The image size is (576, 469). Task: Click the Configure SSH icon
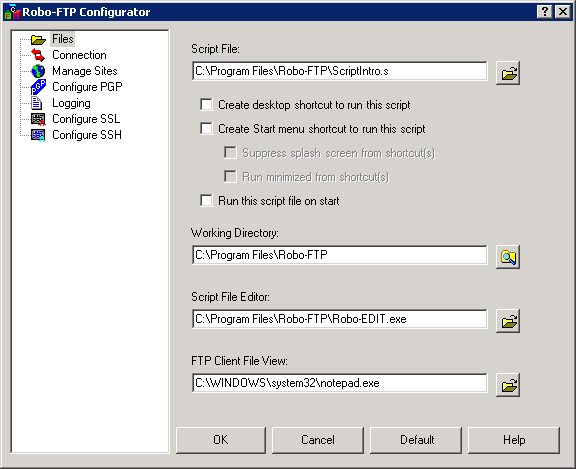pyautogui.click(x=38, y=135)
